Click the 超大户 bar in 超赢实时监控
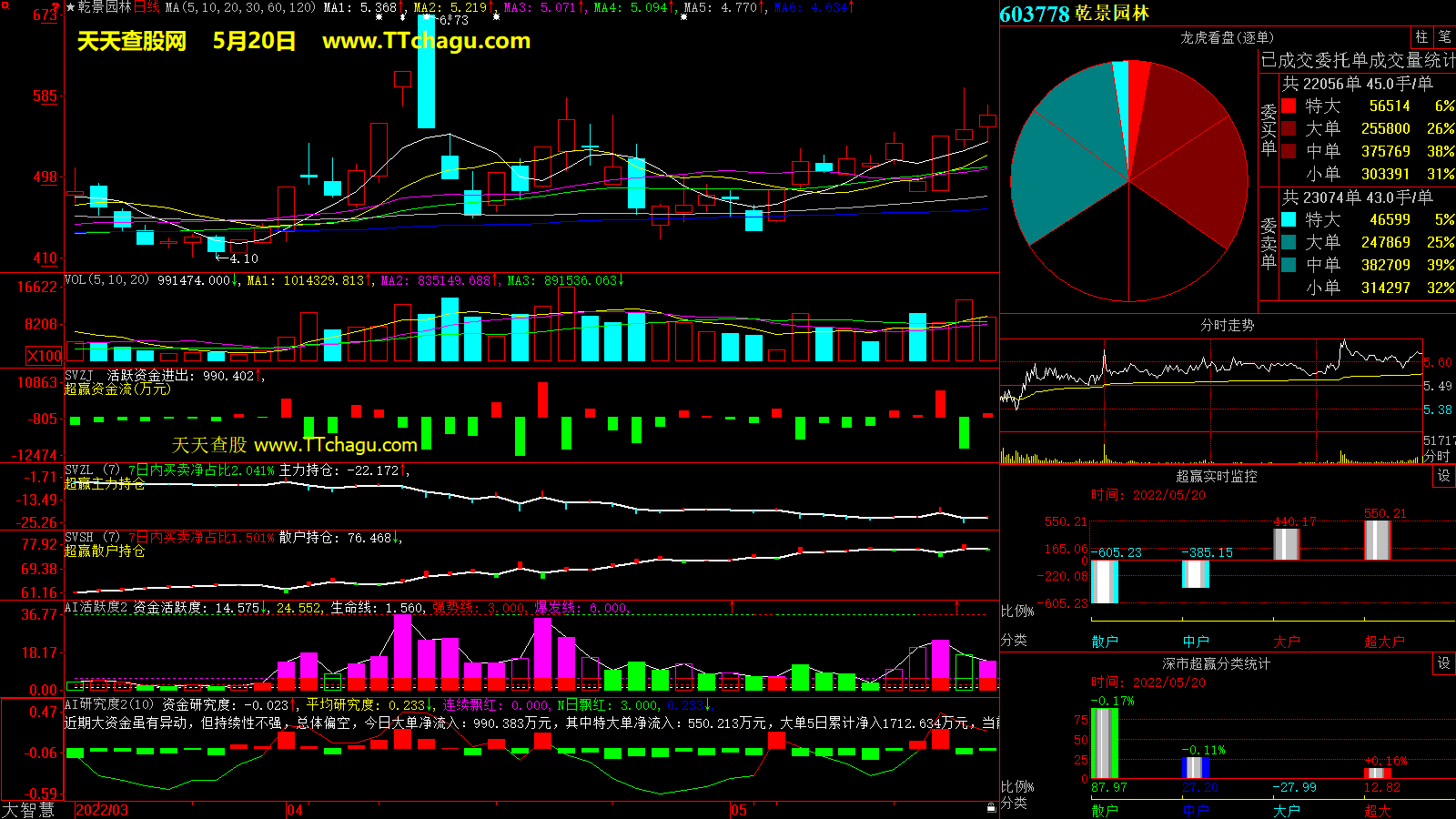The height and width of the screenshot is (819, 1456). [x=1377, y=541]
